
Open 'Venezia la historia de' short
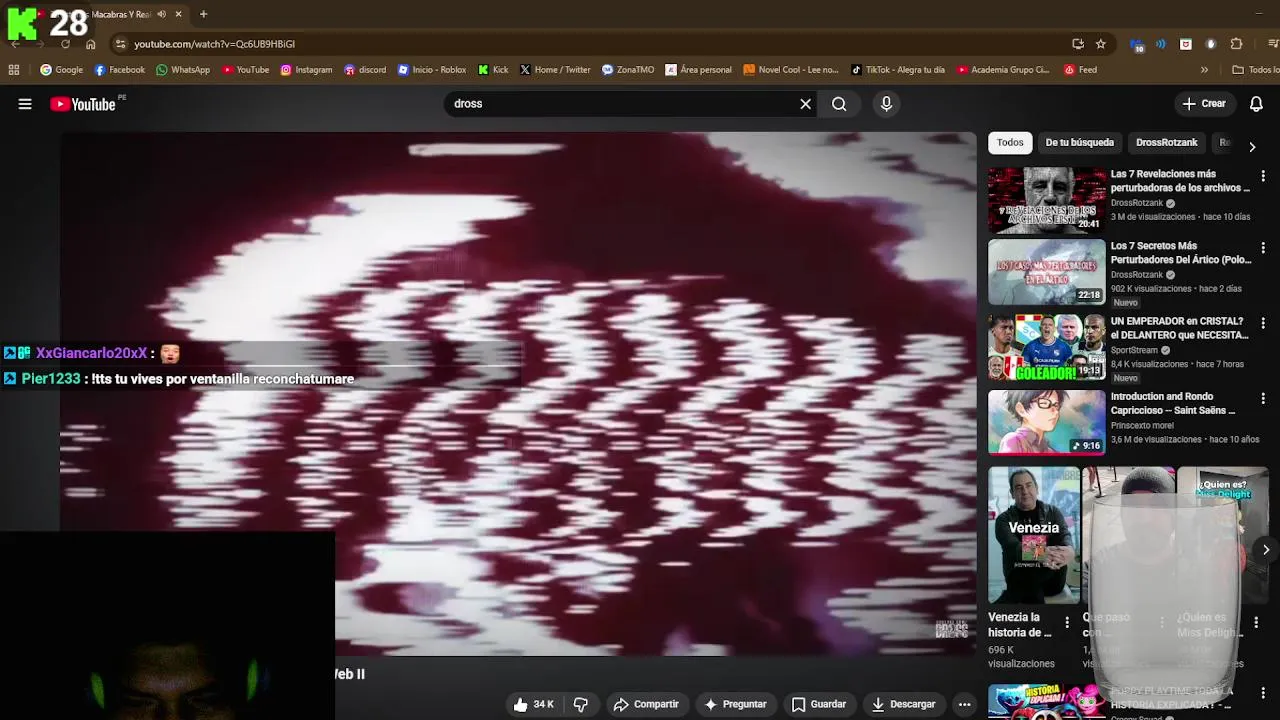coord(1034,535)
